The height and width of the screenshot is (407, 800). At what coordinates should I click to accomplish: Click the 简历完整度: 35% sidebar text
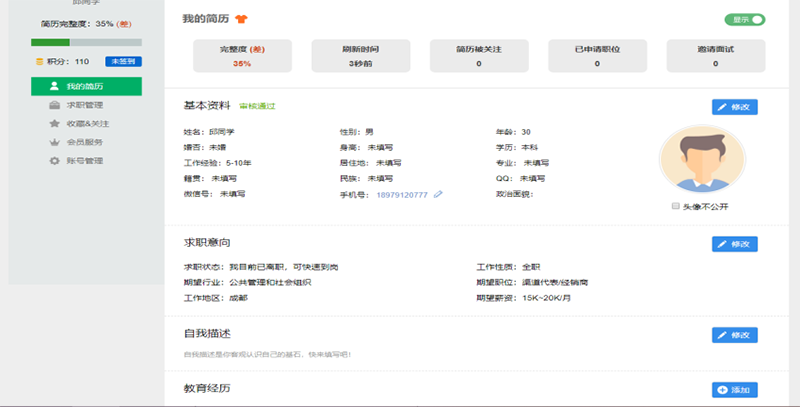pos(86,24)
